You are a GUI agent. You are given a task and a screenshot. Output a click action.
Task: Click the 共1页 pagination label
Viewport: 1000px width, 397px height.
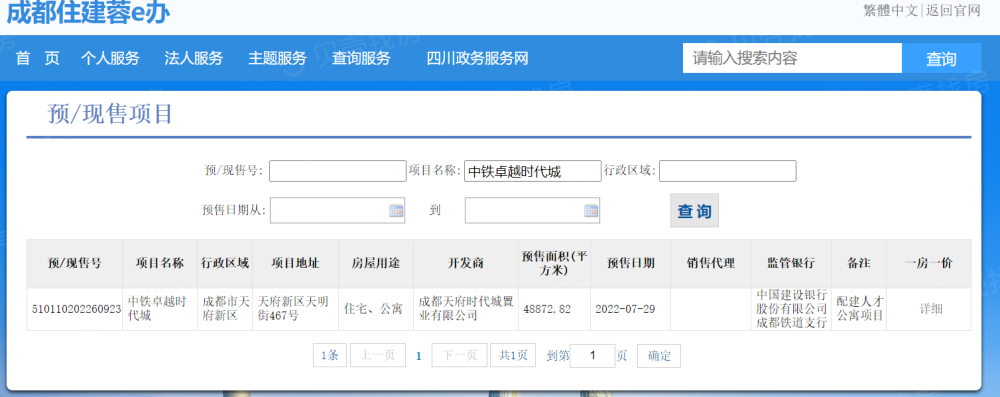tap(513, 356)
